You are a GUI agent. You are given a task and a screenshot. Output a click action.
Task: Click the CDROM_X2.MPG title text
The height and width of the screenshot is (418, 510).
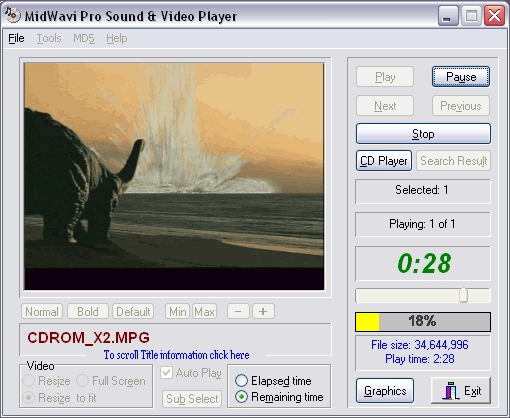(88, 338)
